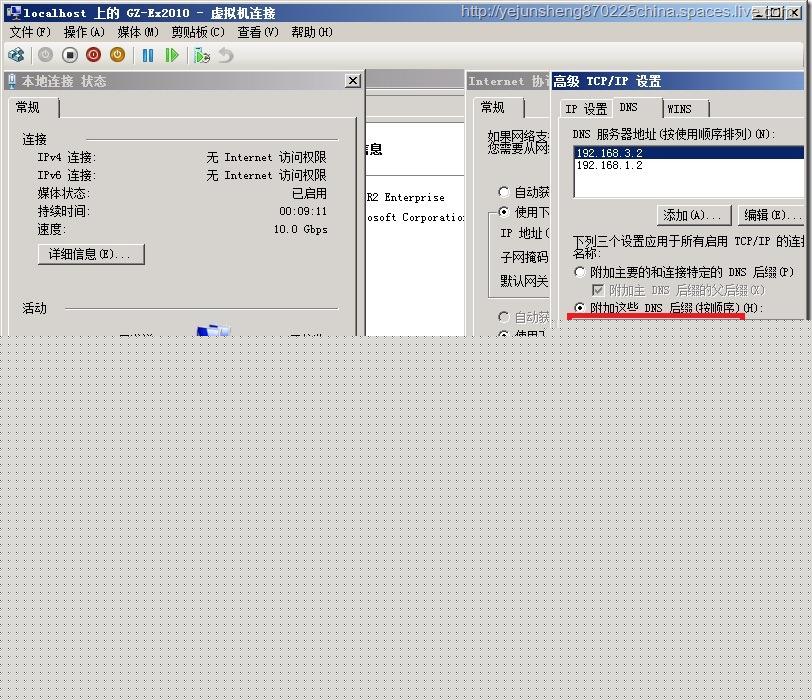Pause the virtual machine
812x700 pixels.
tap(148, 55)
